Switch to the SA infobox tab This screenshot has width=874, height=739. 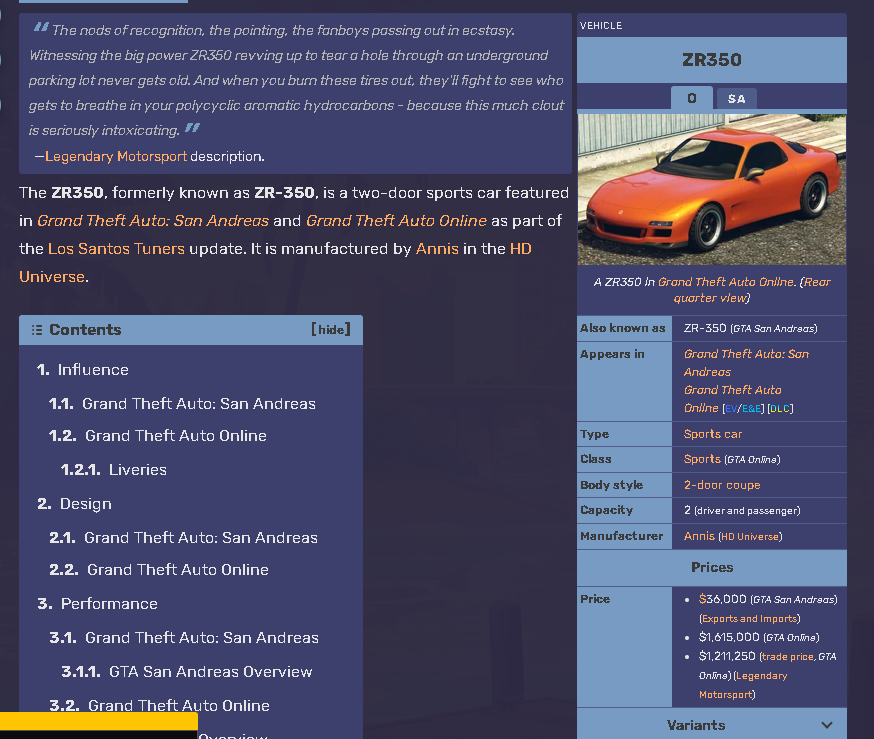pos(736,99)
